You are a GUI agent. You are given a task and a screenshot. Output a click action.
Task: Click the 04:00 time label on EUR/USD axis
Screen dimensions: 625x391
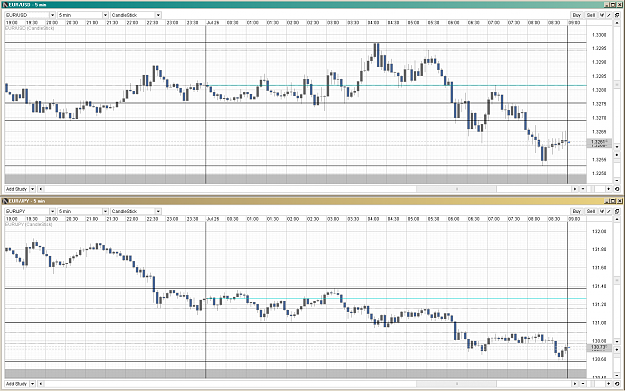pyautogui.click(x=373, y=23)
